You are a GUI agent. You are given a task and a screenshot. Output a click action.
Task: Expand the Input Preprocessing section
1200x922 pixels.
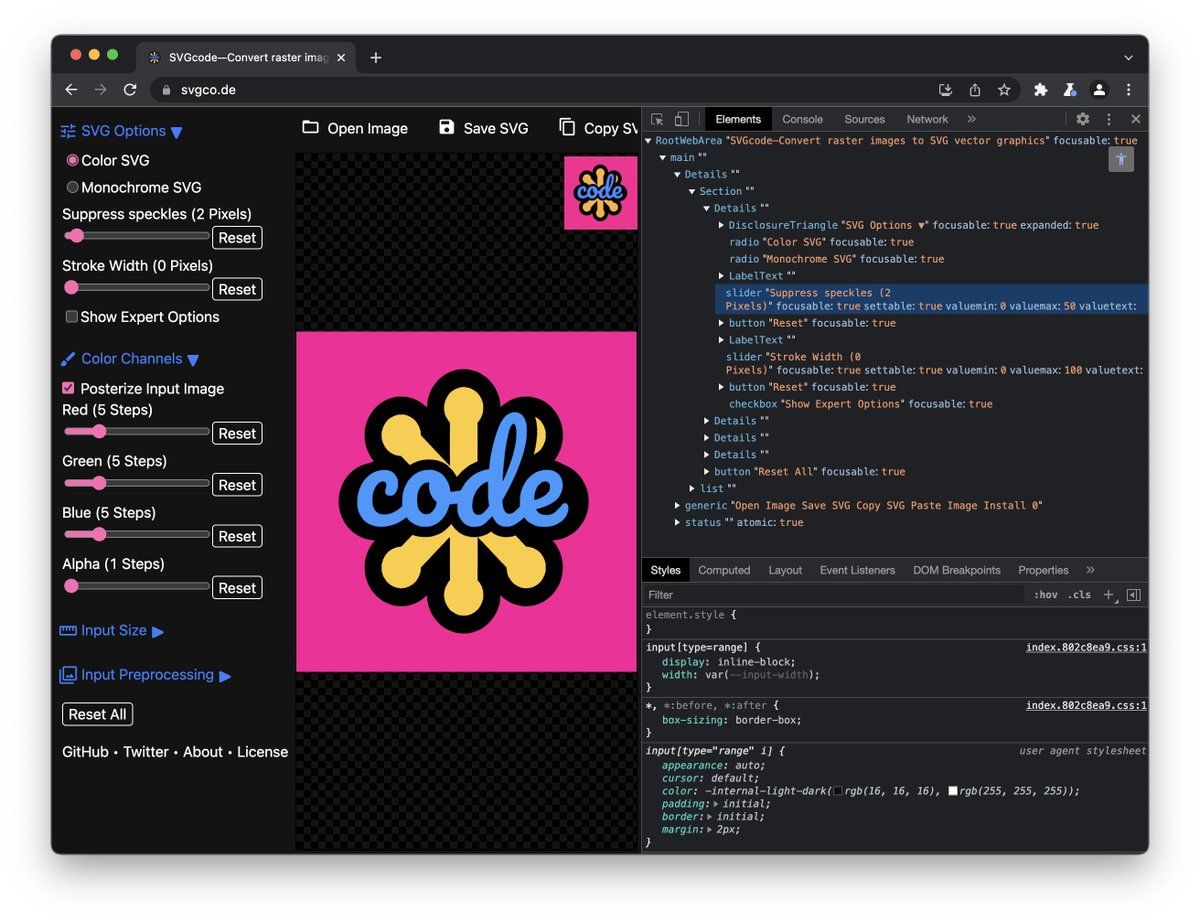point(145,675)
